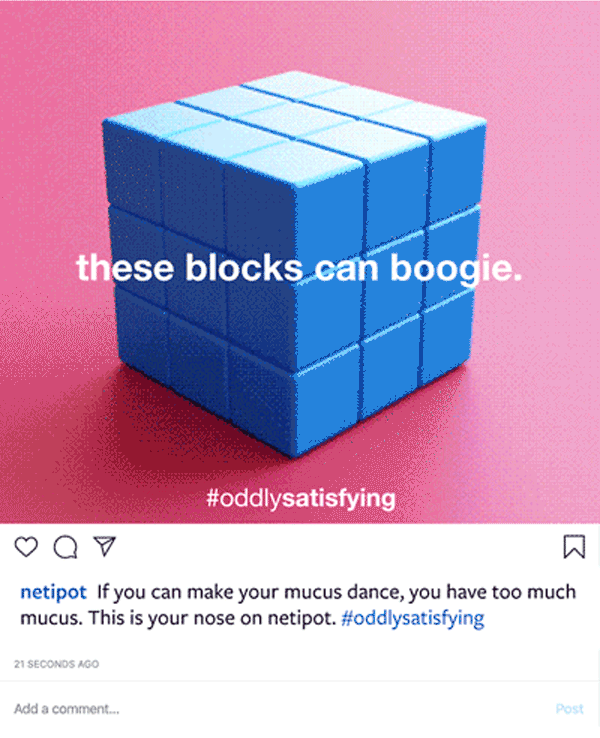This screenshot has width=600, height=738.
Task: Click the #oddlysatisfying overlay text in the image
Action: tap(301, 499)
